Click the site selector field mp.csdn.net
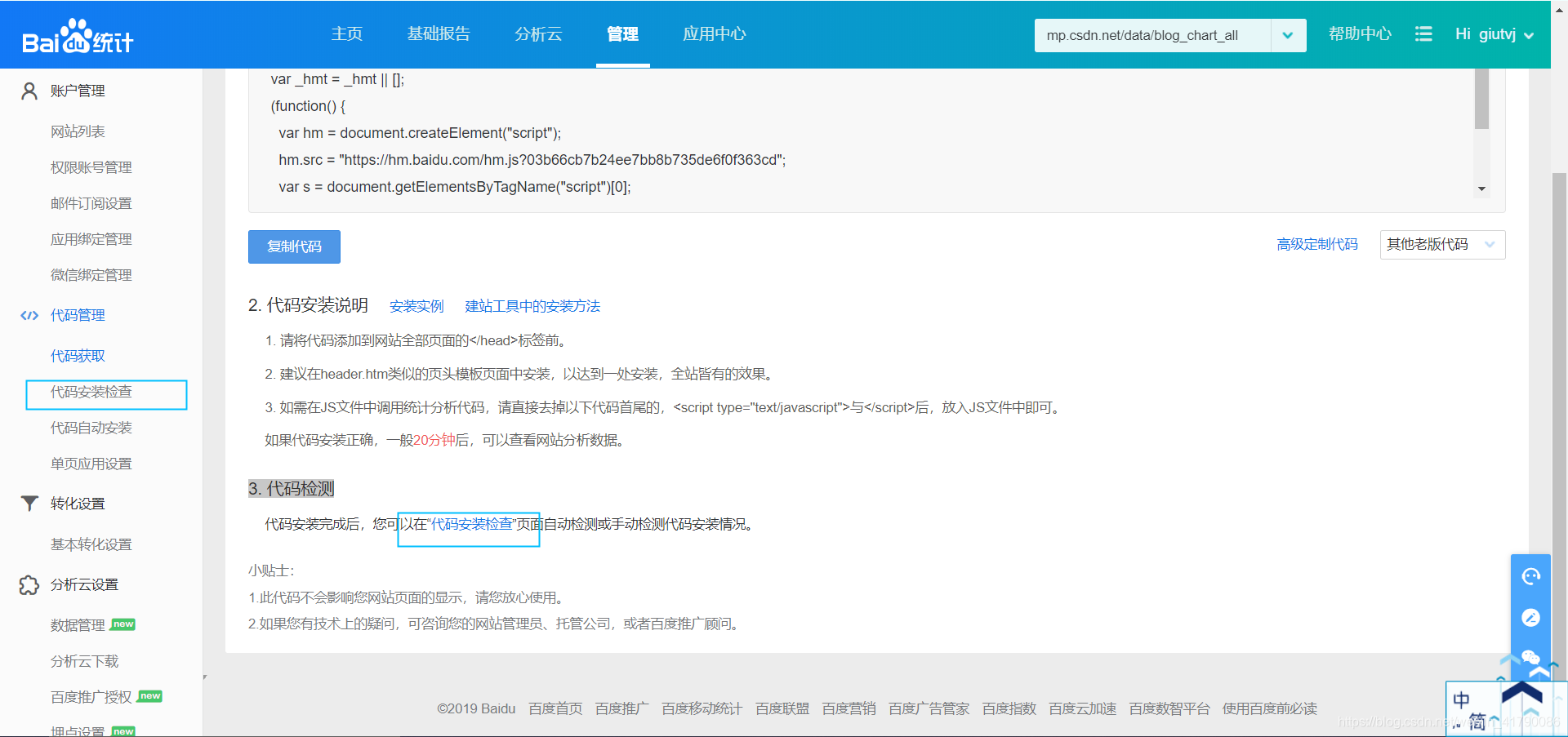The height and width of the screenshot is (737, 1568). point(1152,35)
